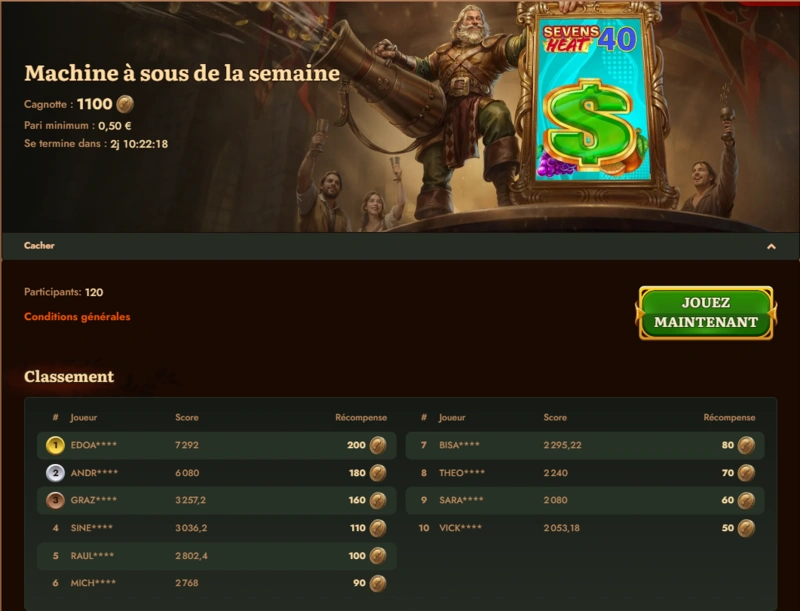Click the coin icon beside the 50 reward
Image resolution: width=800 pixels, height=611 pixels.
(746, 528)
